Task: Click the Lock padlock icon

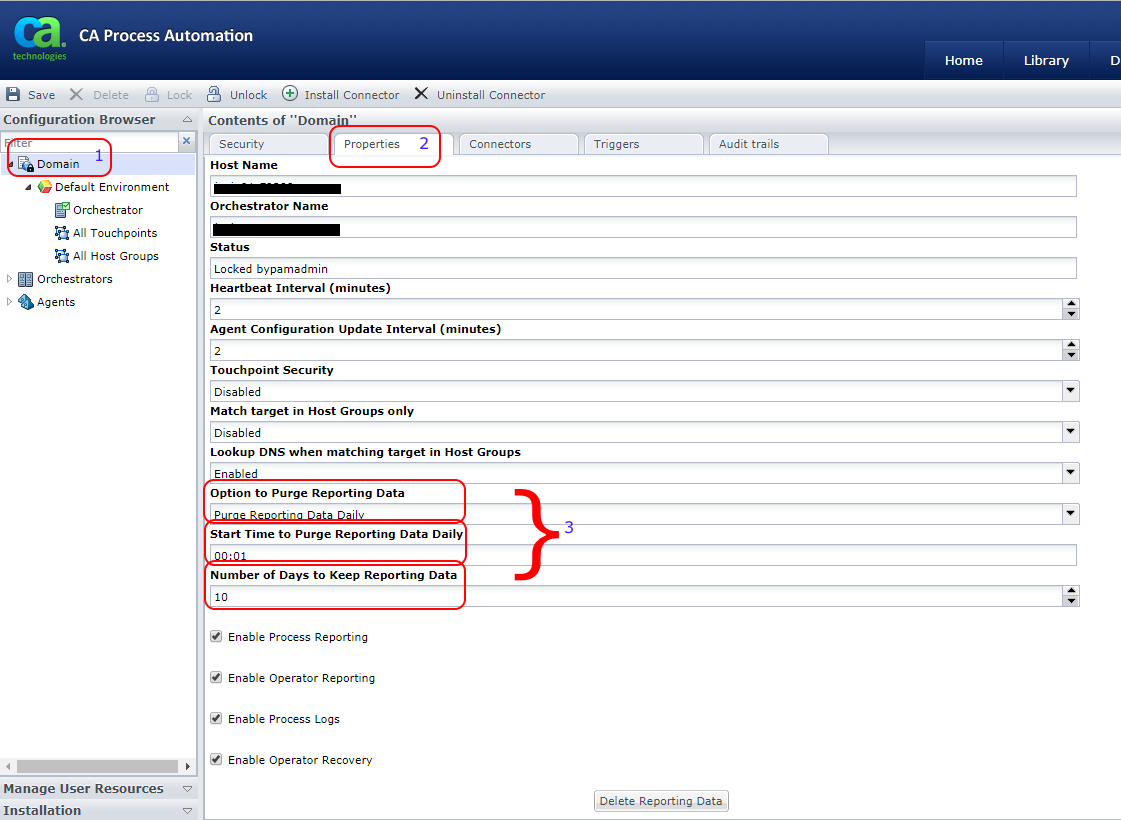Action: point(152,94)
